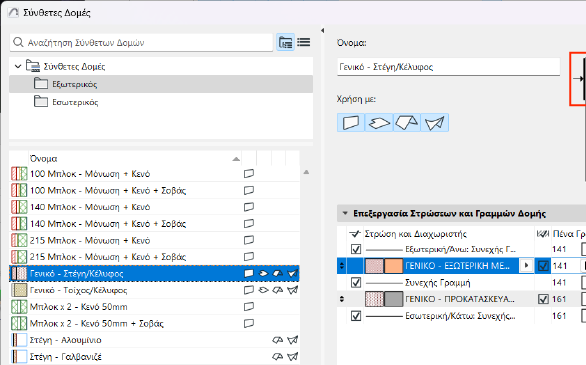
Task: Click roof icon in Στέγη - Αλουμίνιο row
Action: pos(278,340)
